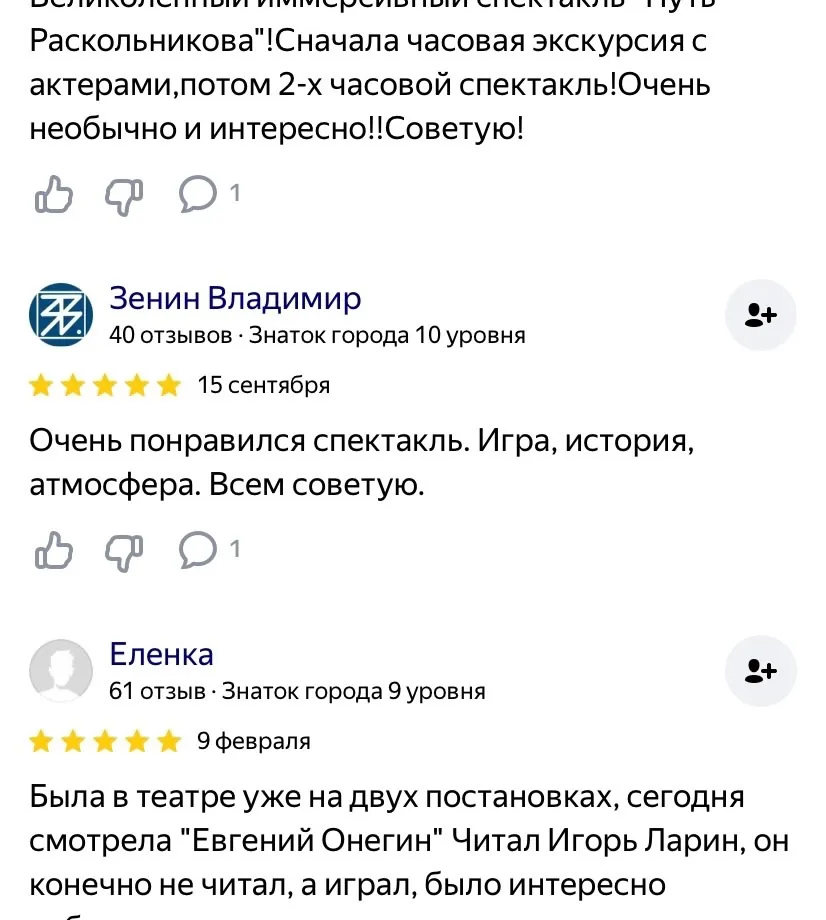Image resolution: width=826 pixels, height=920 pixels.
Task: Dislike Зенин Владимир's review
Action: [x=124, y=552]
